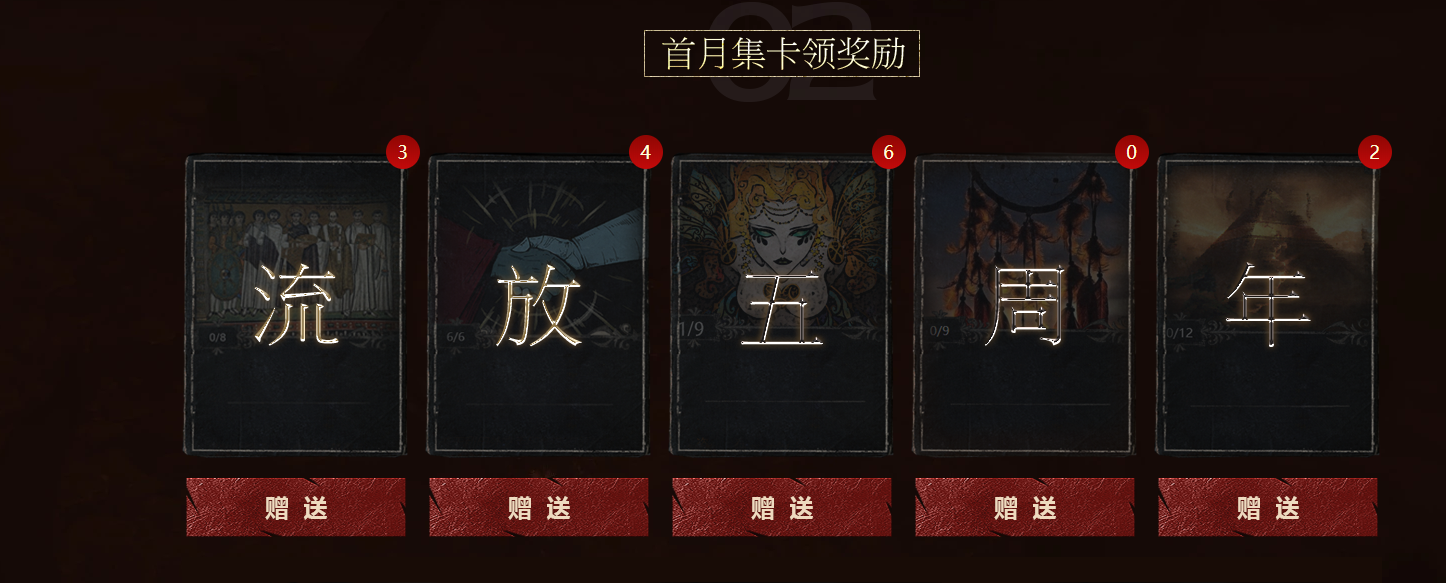This screenshot has height=583, width=1446.
Task: Gift the 周 card with 赠送 button
Action: 1025,507
